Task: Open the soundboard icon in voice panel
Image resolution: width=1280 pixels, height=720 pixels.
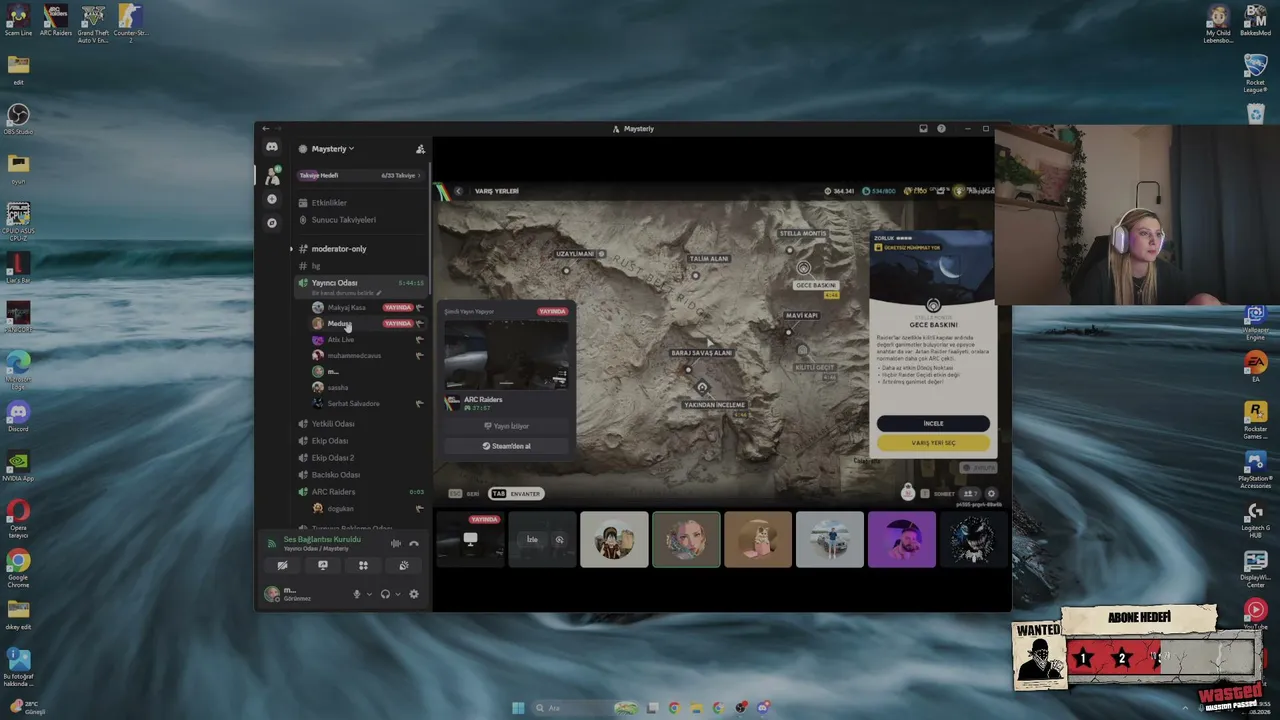Action: (x=404, y=566)
